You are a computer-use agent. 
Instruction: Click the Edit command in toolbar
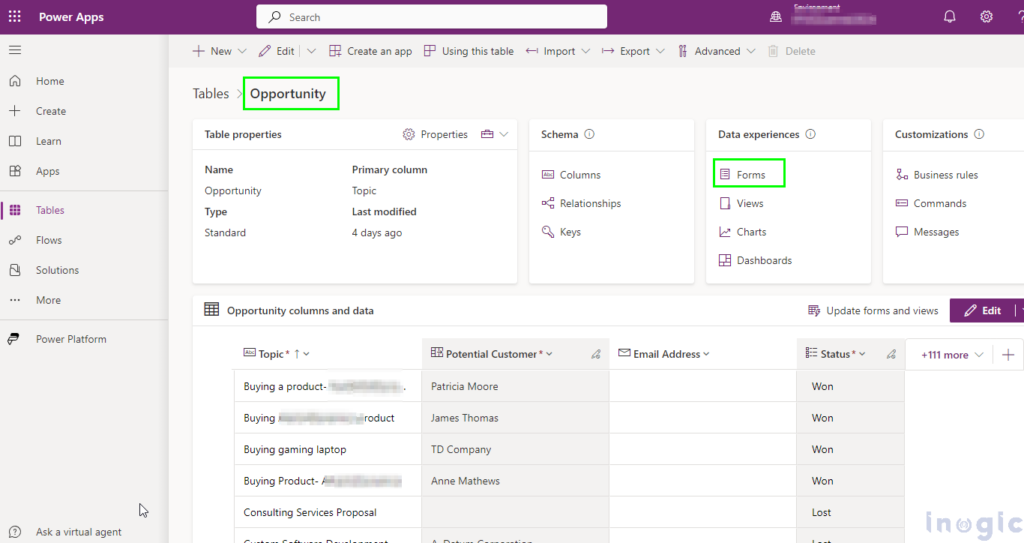click(277, 51)
